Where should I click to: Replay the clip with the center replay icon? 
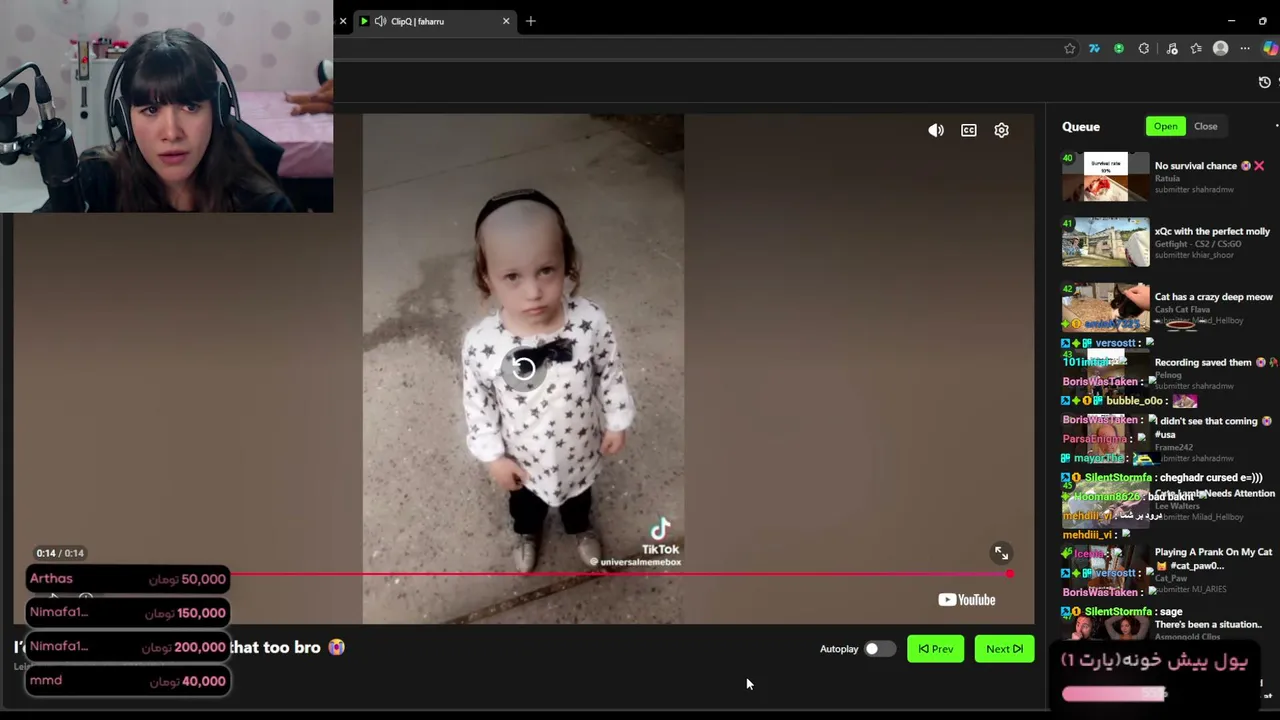coord(523,369)
